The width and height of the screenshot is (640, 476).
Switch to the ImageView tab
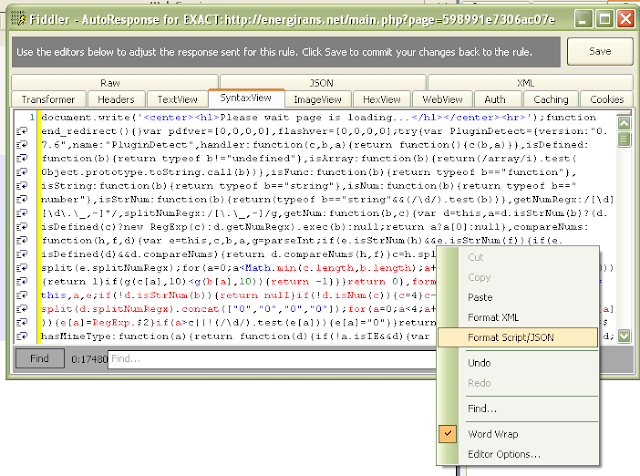318,99
